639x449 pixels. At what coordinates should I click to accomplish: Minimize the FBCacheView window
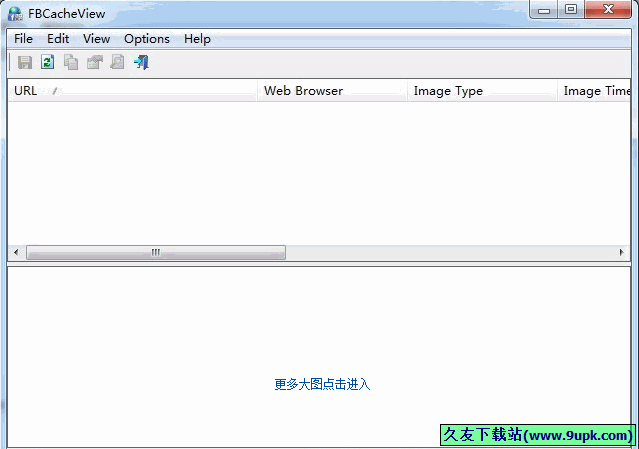544,10
